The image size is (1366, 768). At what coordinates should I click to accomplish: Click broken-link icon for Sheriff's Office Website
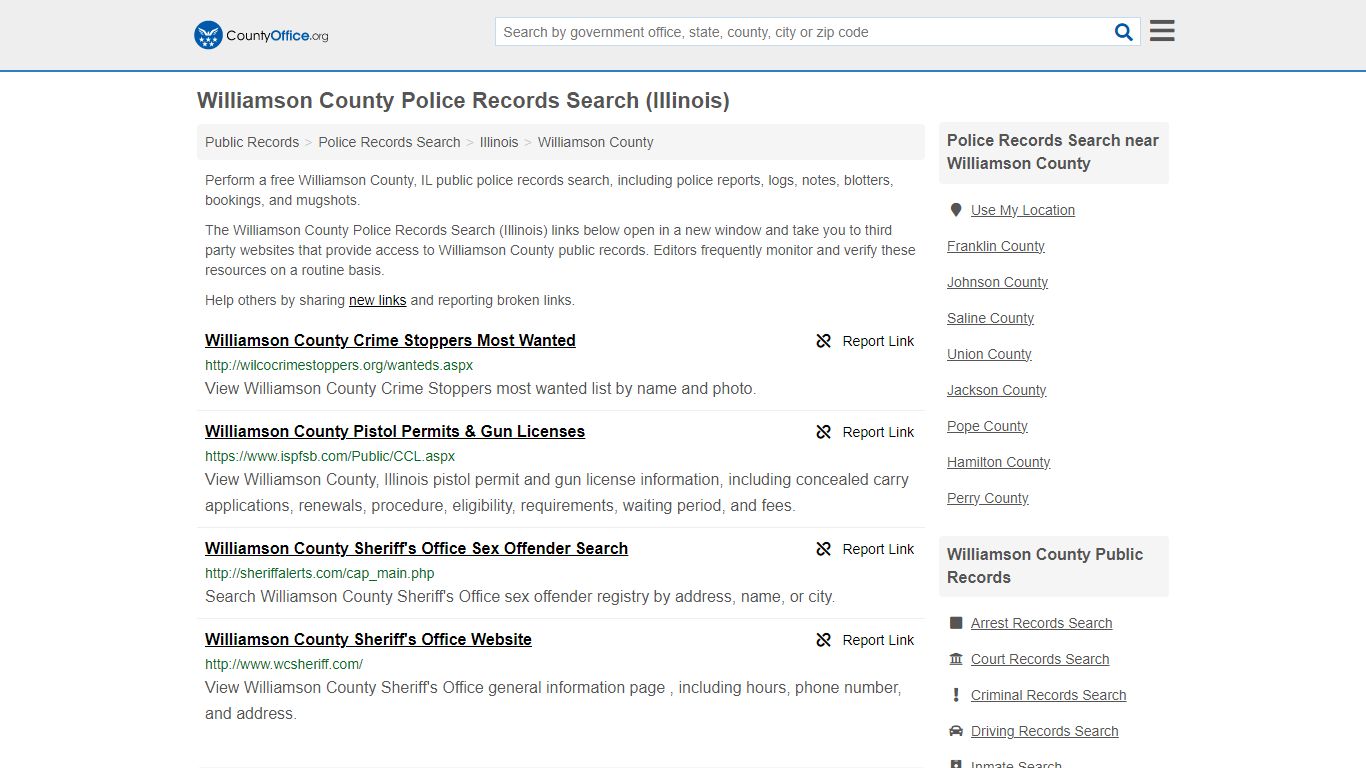(824, 640)
